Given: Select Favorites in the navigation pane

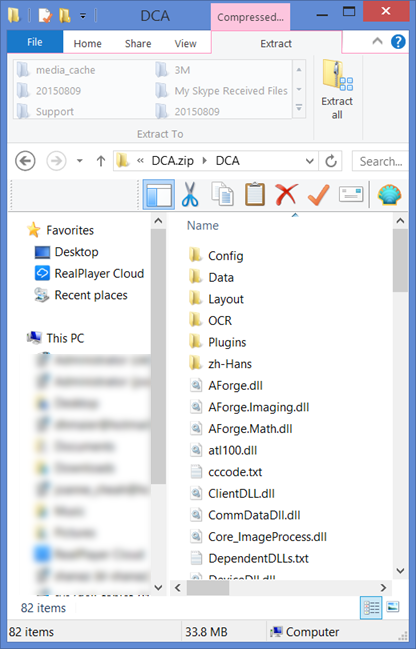Looking at the screenshot, I should (x=60, y=230).
